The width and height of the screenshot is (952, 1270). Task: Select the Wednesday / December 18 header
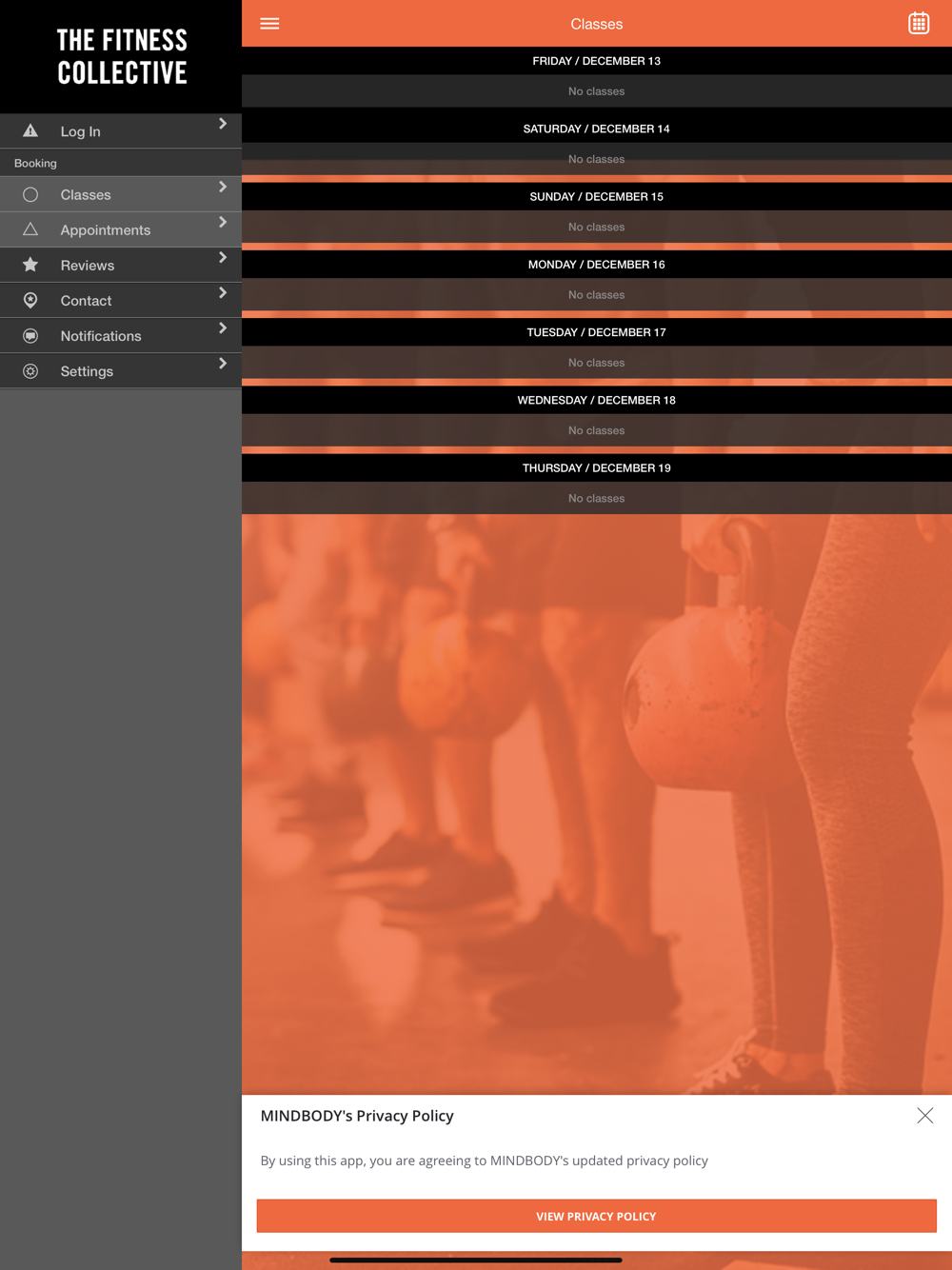tap(597, 400)
